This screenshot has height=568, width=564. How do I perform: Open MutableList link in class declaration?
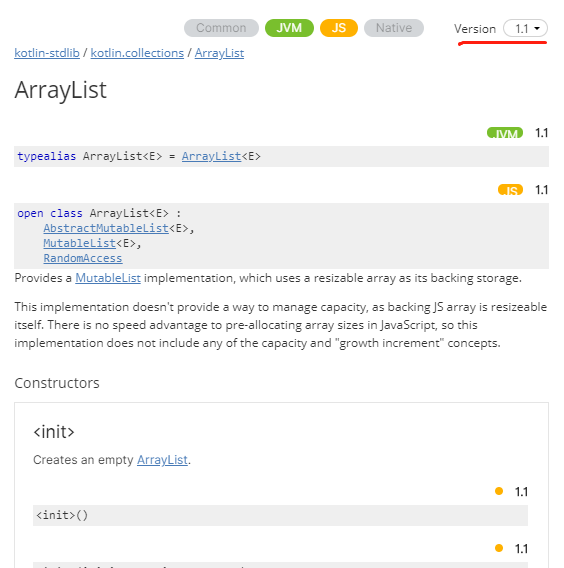click(x=79, y=243)
